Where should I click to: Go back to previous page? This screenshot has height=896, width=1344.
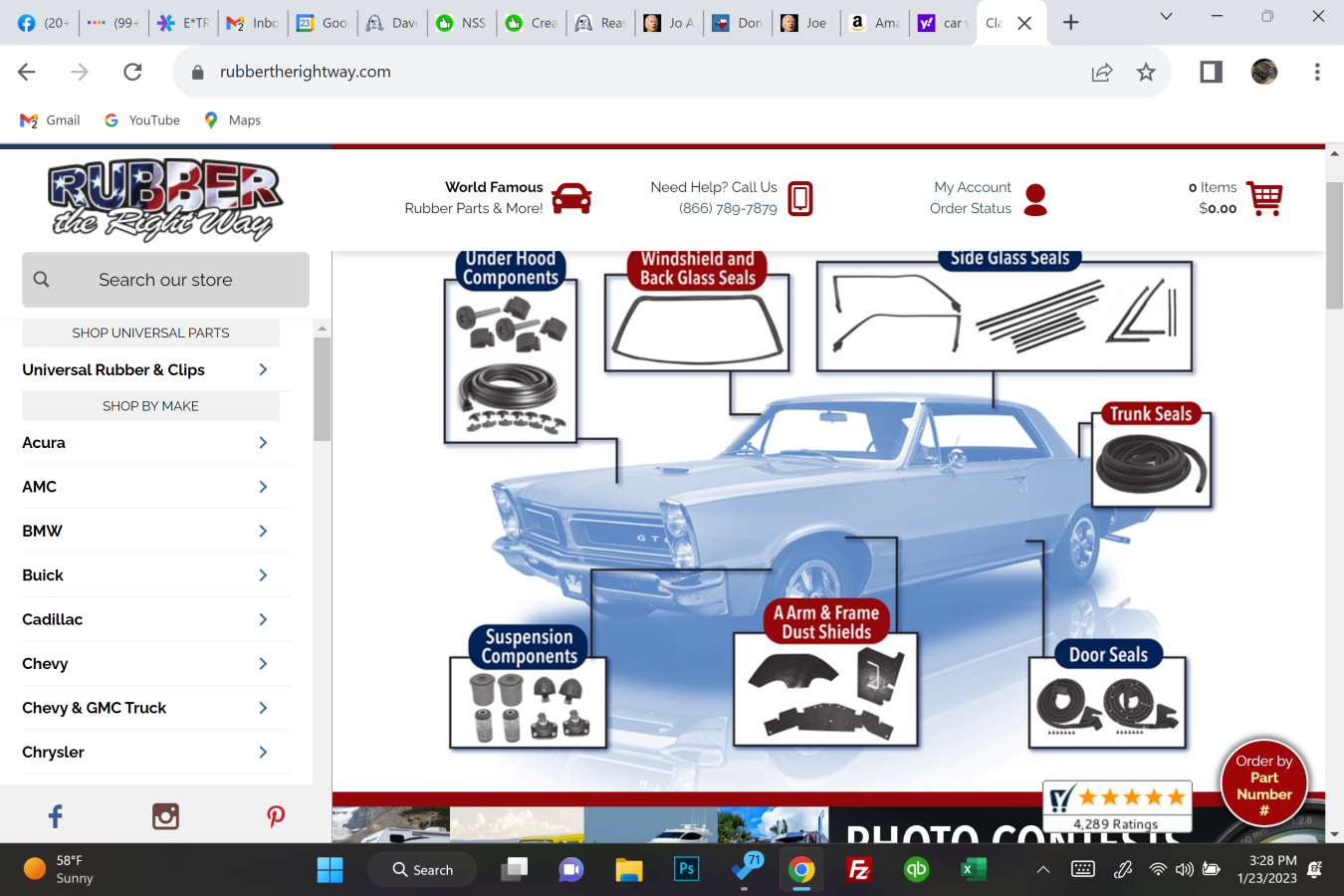[x=27, y=72]
